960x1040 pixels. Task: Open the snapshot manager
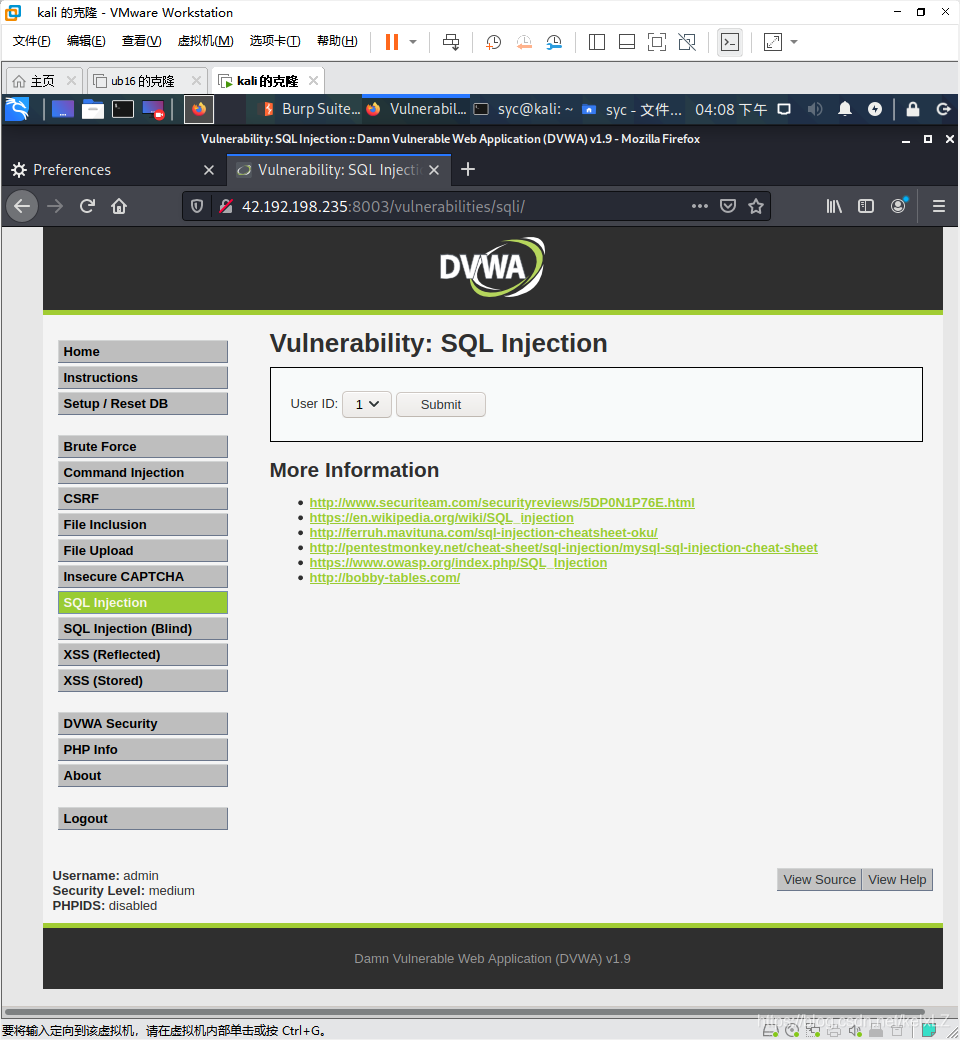(x=554, y=42)
